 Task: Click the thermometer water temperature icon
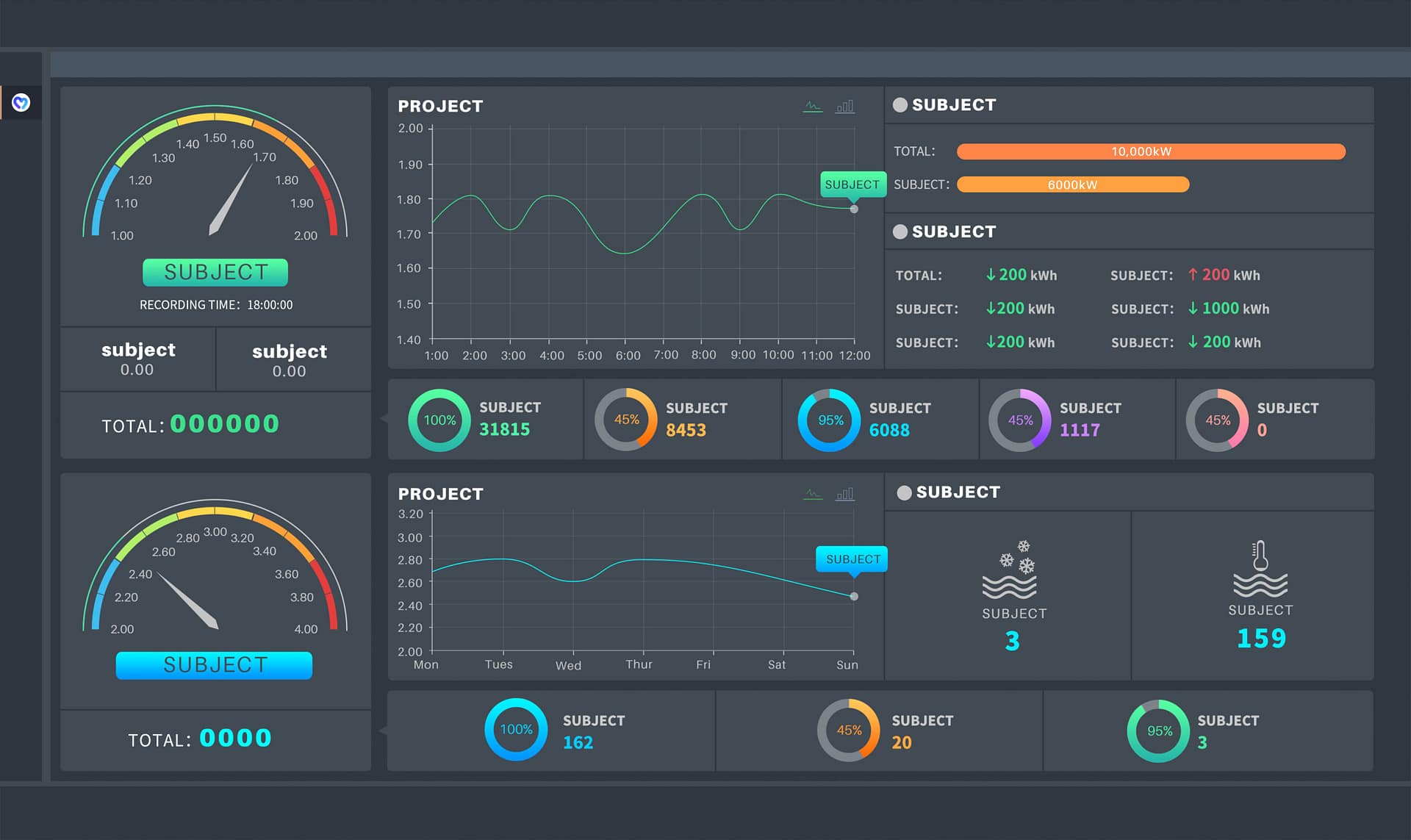[x=1260, y=568]
